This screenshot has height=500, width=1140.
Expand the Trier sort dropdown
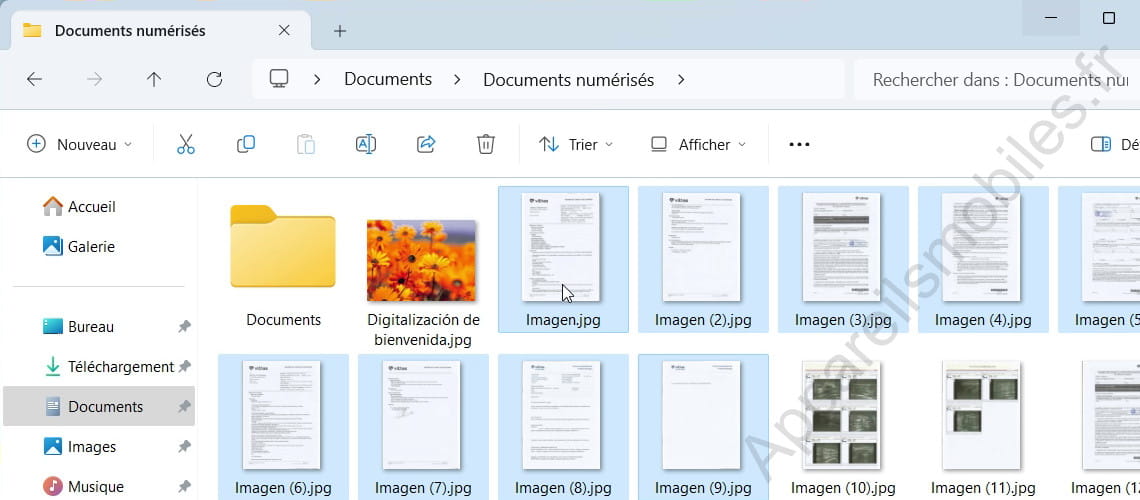tap(577, 144)
